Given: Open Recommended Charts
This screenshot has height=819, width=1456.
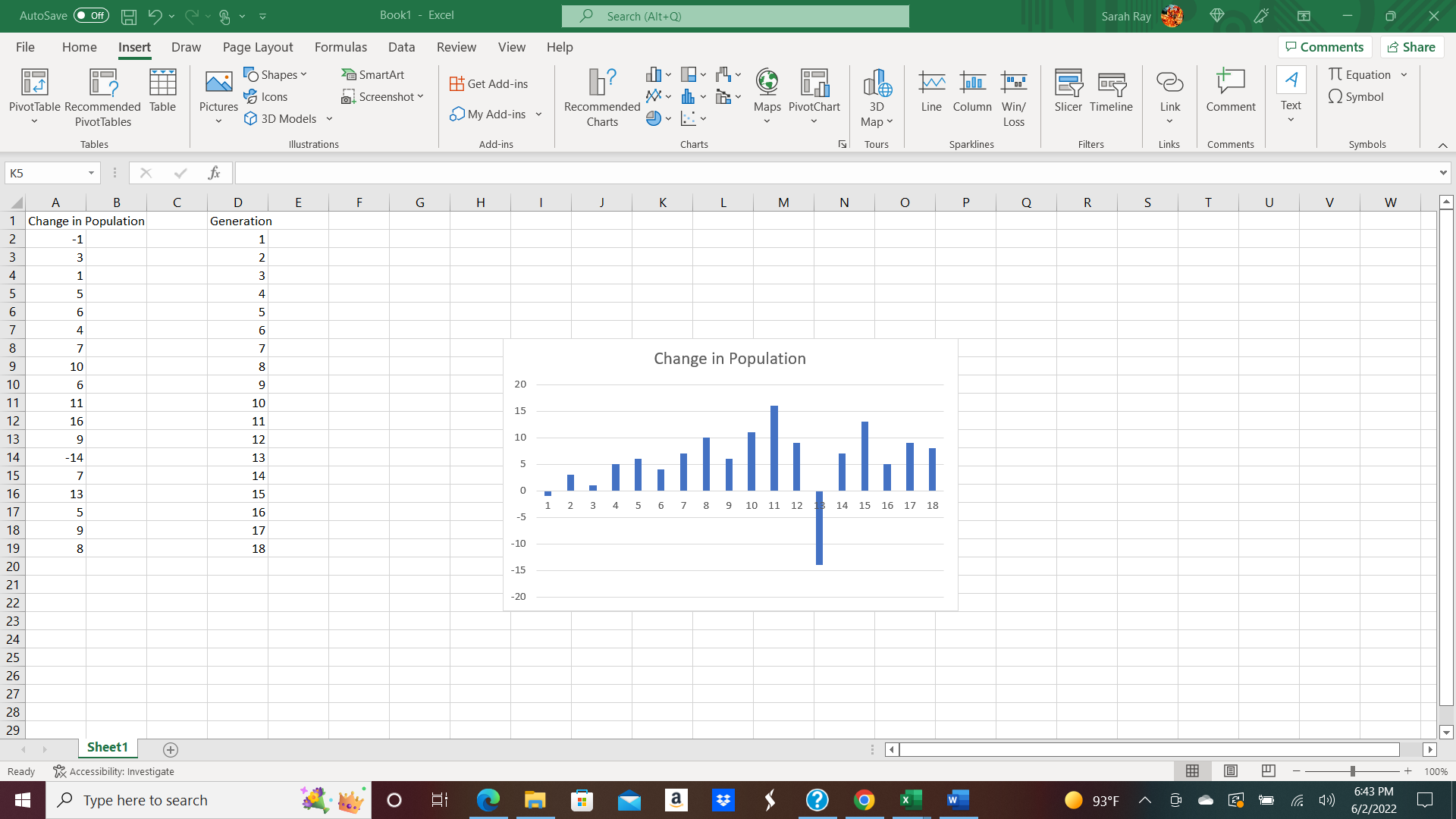Looking at the screenshot, I should tap(601, 97).
